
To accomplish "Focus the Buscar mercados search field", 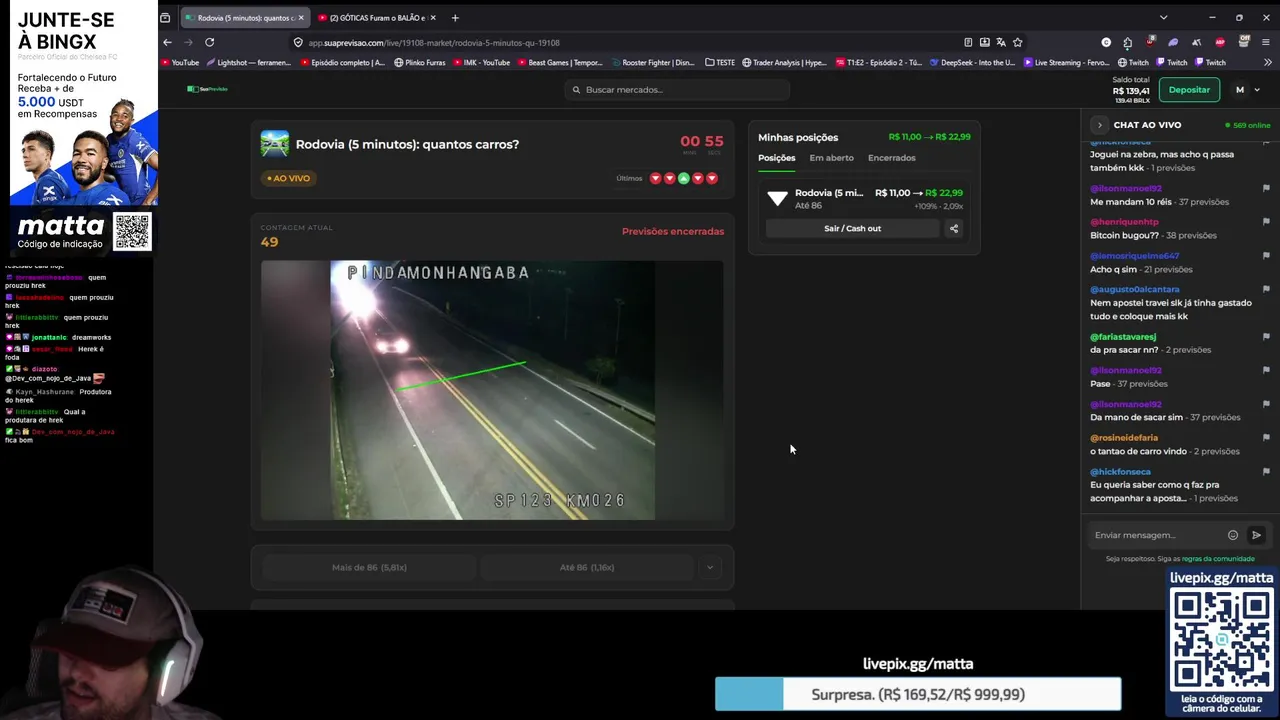I will (677, 90).
